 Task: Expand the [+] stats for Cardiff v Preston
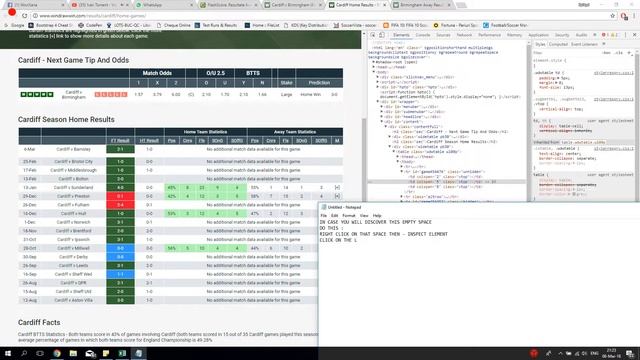[x=337, y=196]
